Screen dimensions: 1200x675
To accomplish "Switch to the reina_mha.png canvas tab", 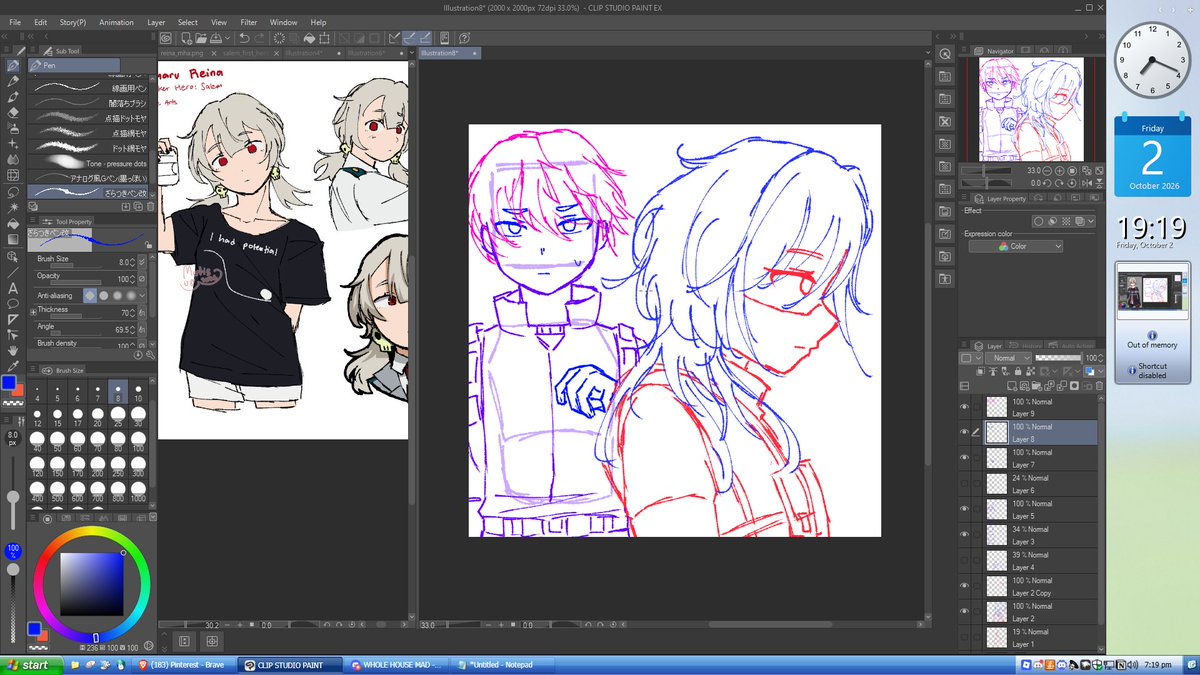I will coord(183,53).
